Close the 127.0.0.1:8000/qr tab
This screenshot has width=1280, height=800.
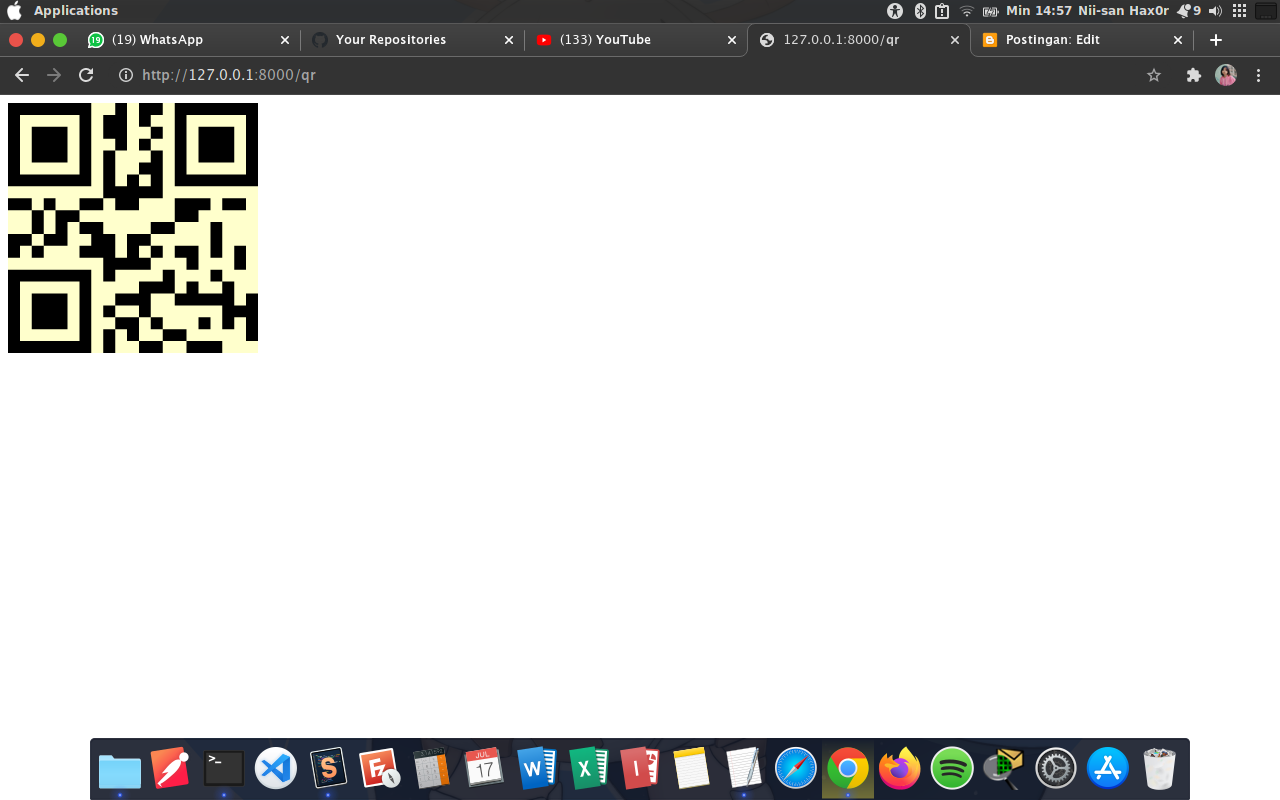pyautogui.click(x=955, y=40)
